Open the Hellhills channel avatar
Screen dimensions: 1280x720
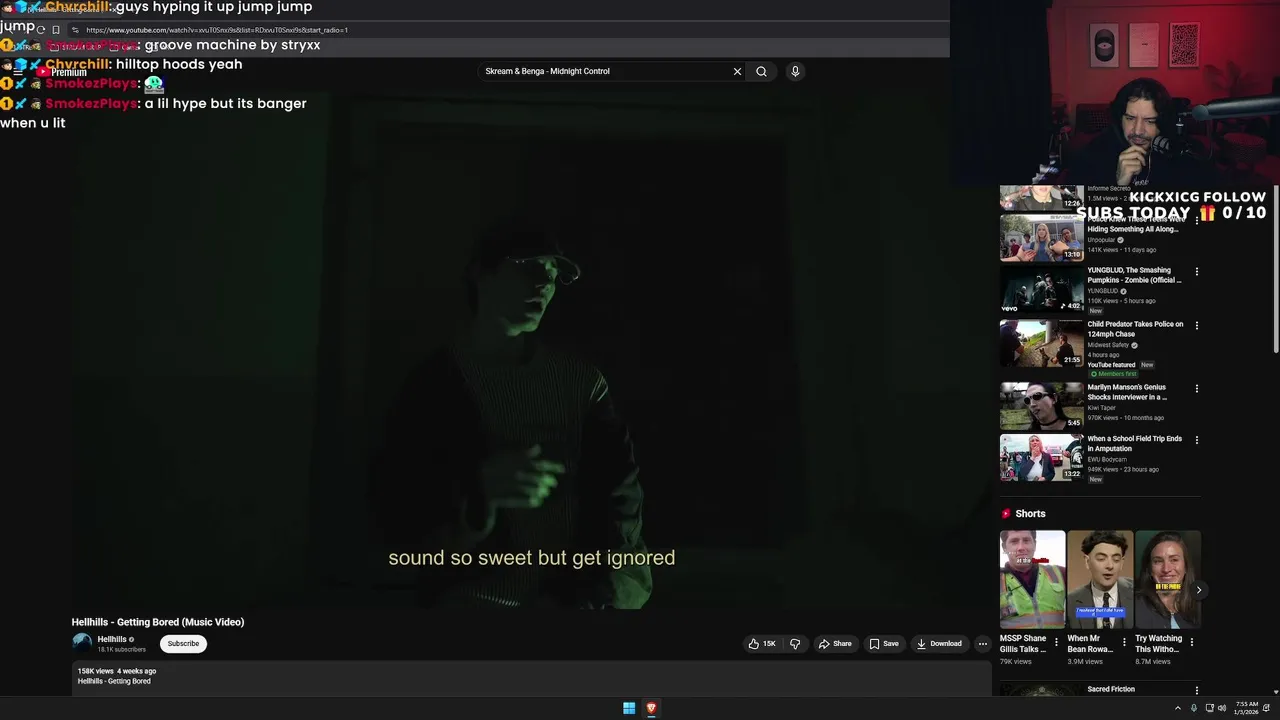pos(82,644)
